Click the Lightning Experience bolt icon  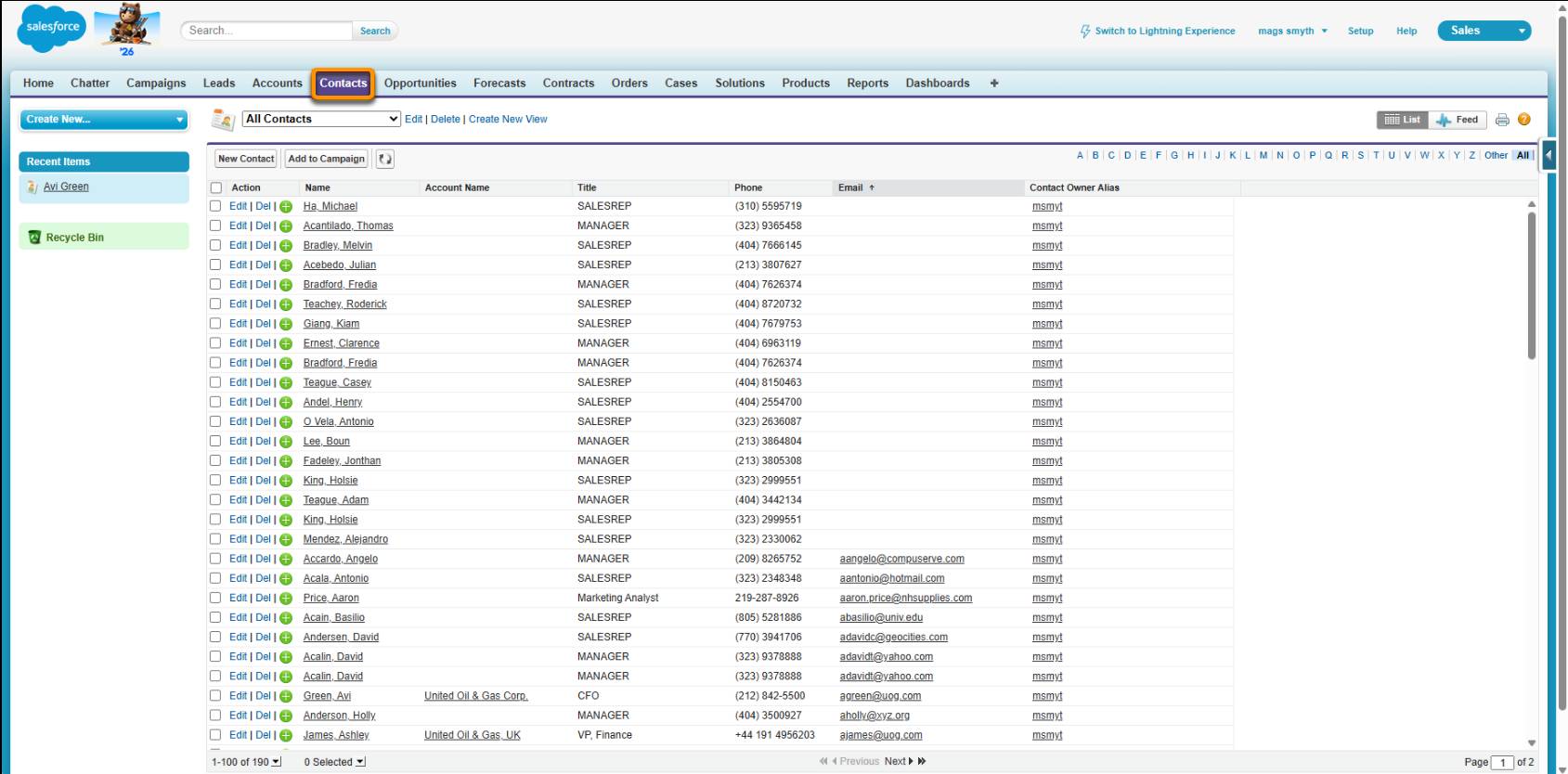pyautogui.click(x=1085, y=32)
